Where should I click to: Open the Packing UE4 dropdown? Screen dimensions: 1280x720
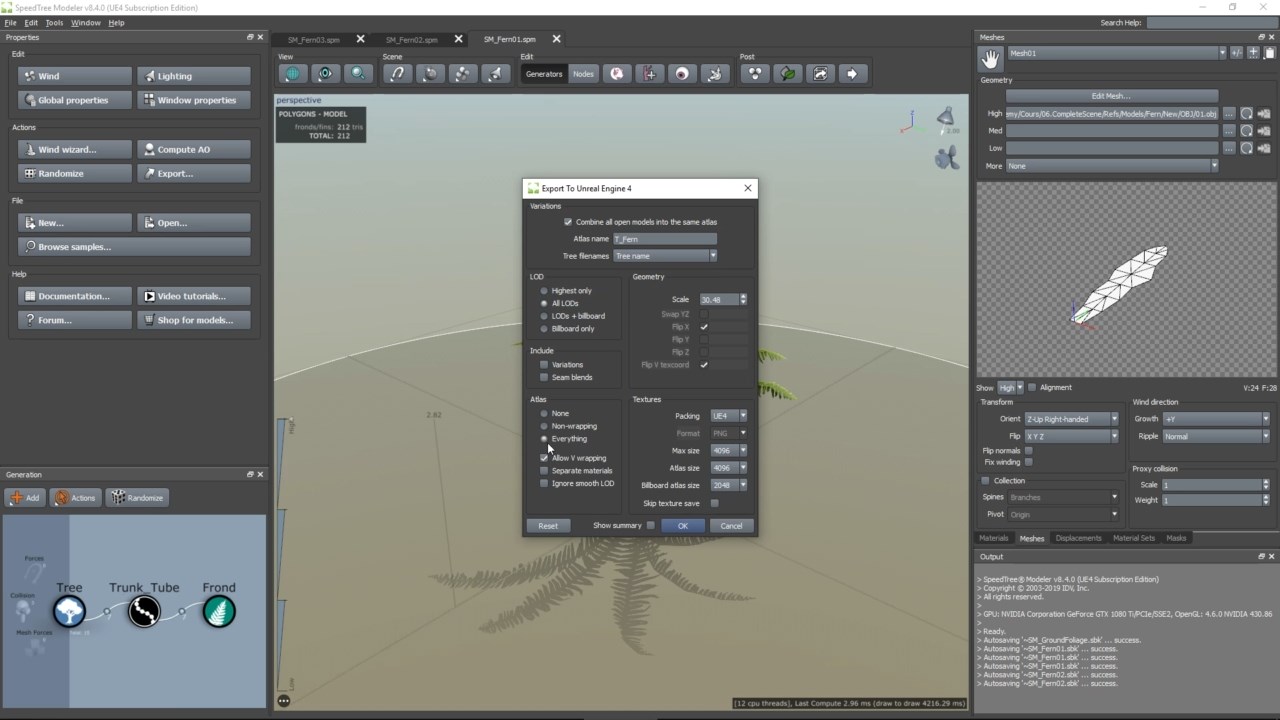[x=728, y=416]
